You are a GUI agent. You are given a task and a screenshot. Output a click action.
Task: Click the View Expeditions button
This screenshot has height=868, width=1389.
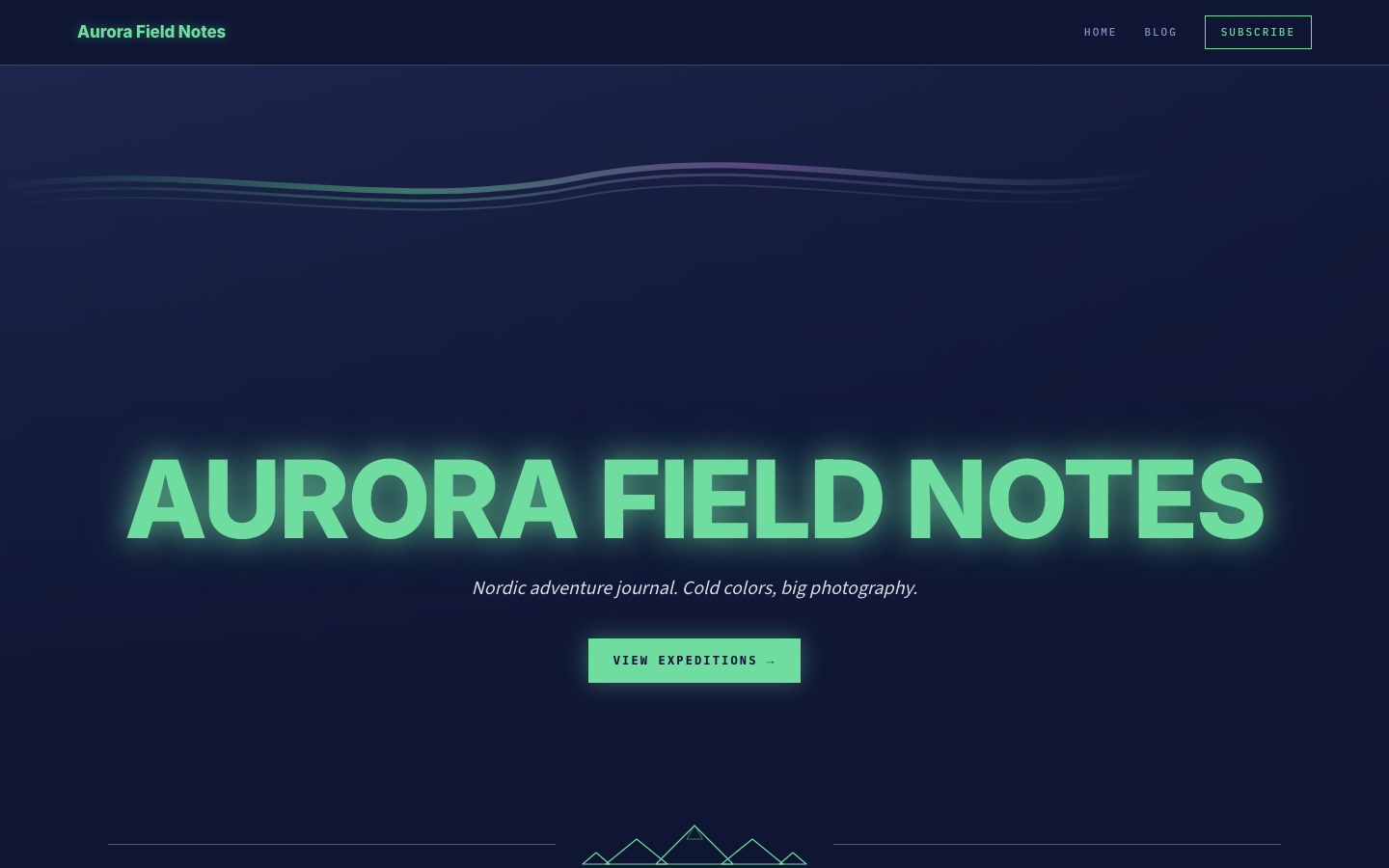(694, 661)
